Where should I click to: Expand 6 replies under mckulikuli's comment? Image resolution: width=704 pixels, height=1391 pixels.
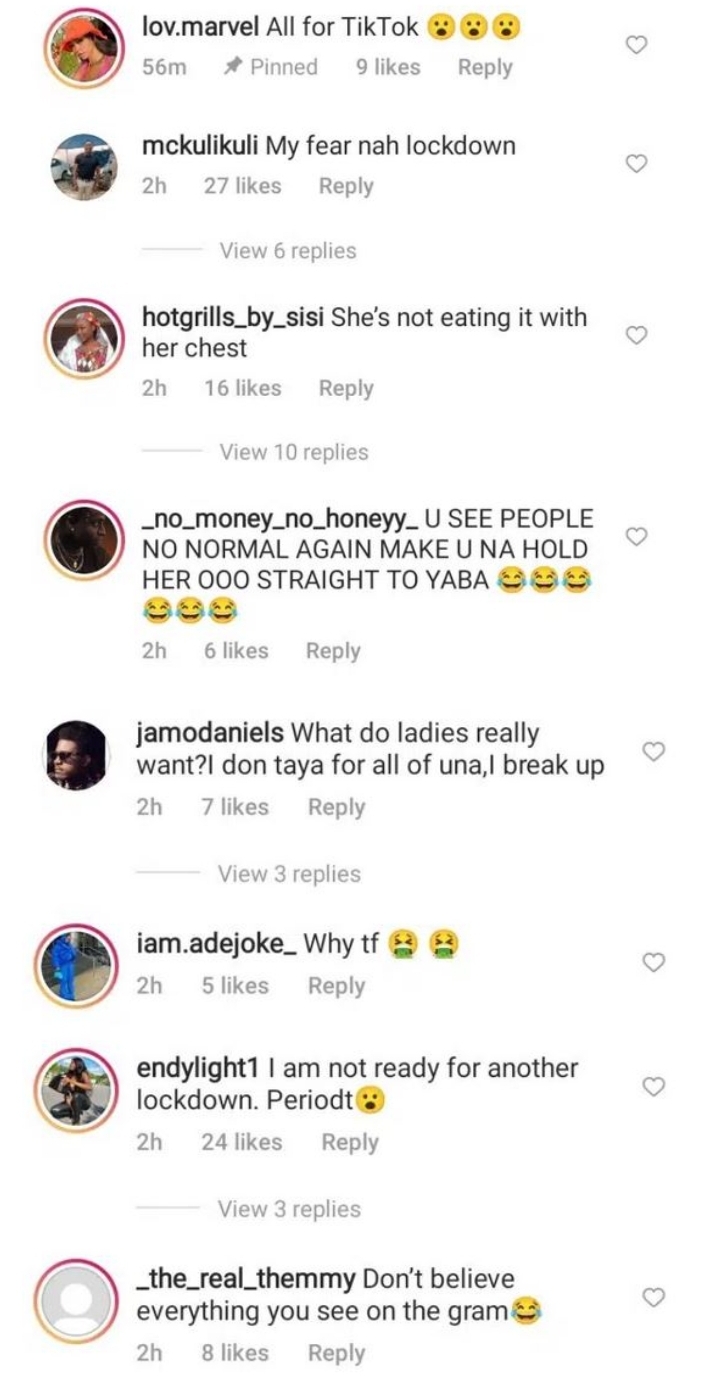tap(288, 251)
